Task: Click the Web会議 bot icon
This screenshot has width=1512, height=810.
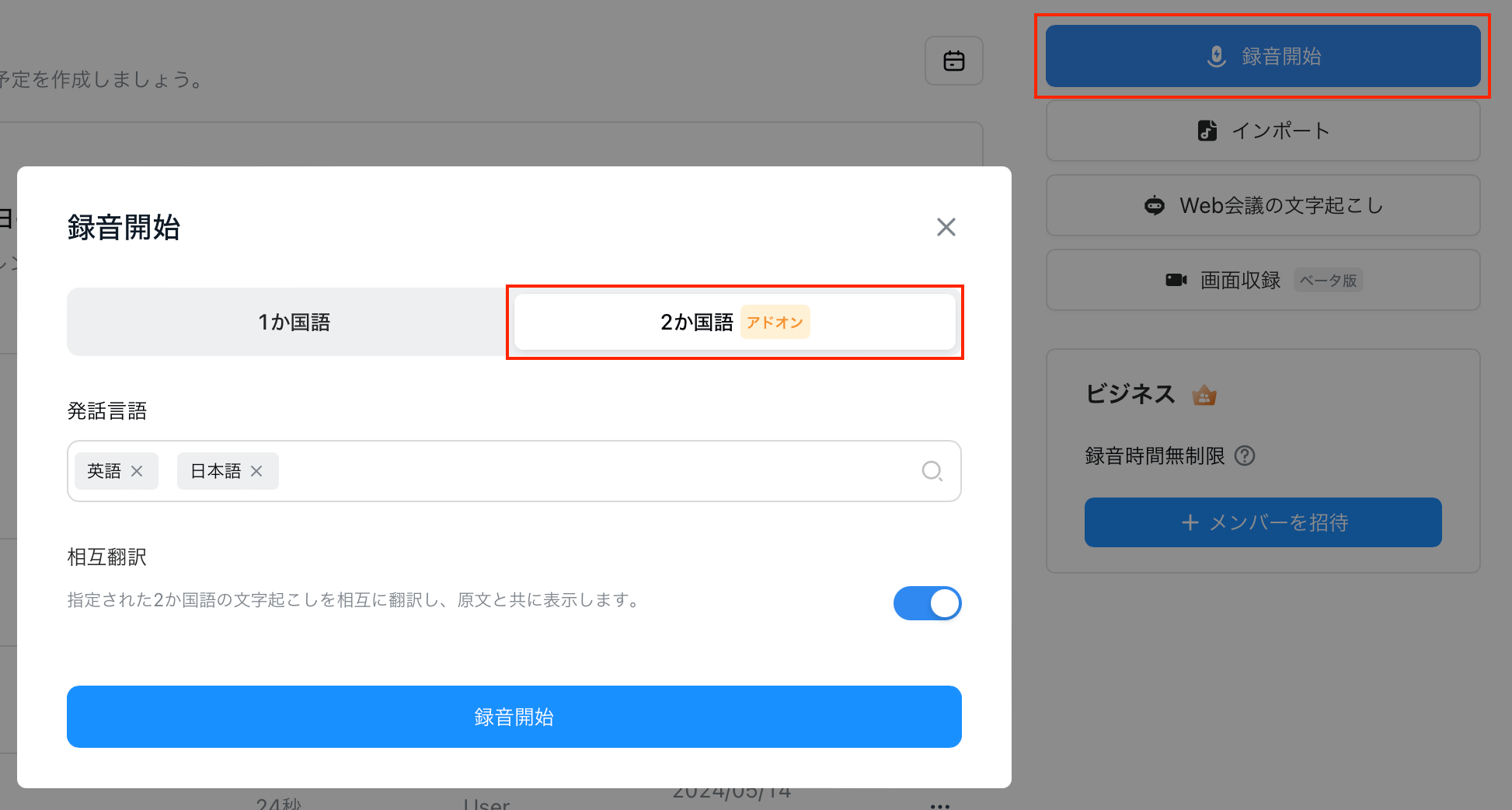Action: point(1154,206)
